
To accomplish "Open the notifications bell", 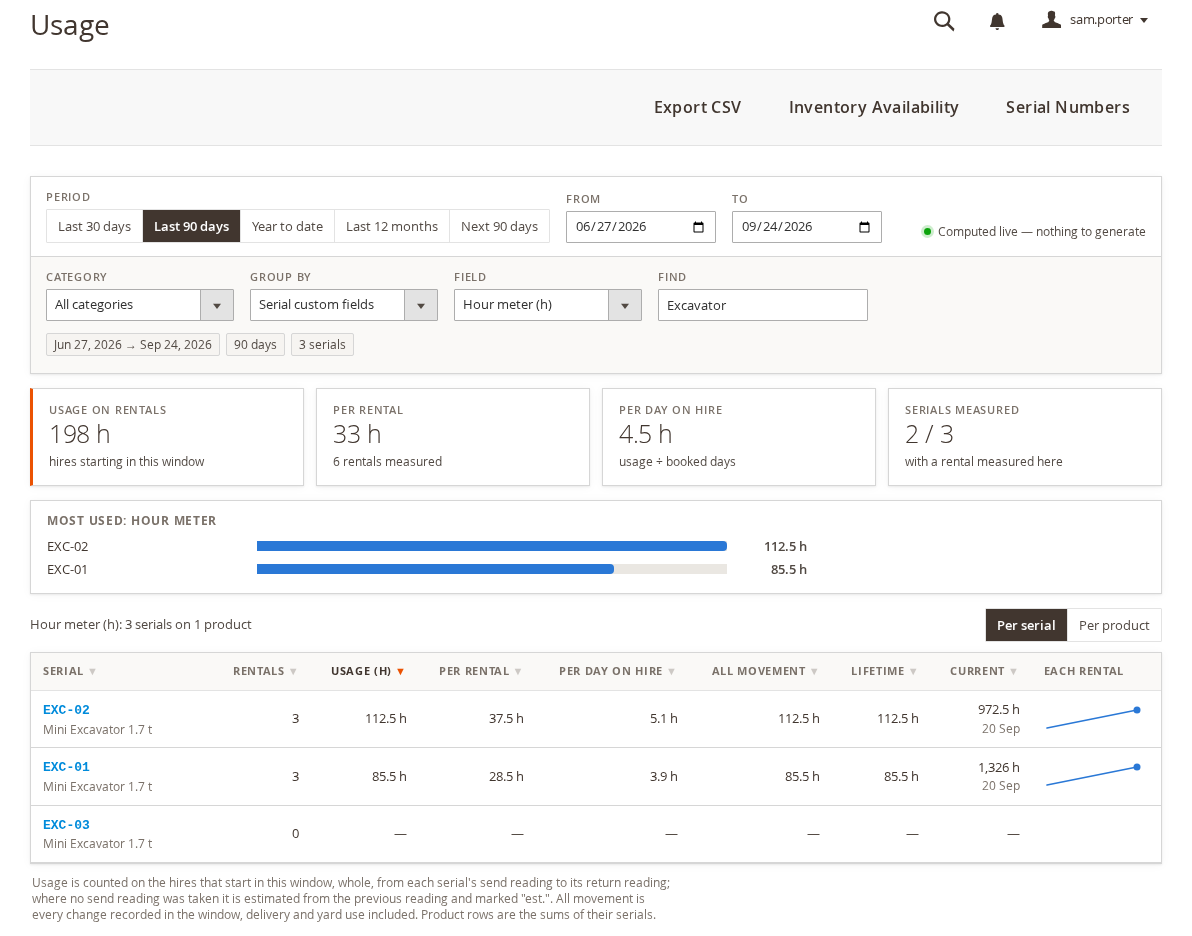I will click(x=997, y=21).
